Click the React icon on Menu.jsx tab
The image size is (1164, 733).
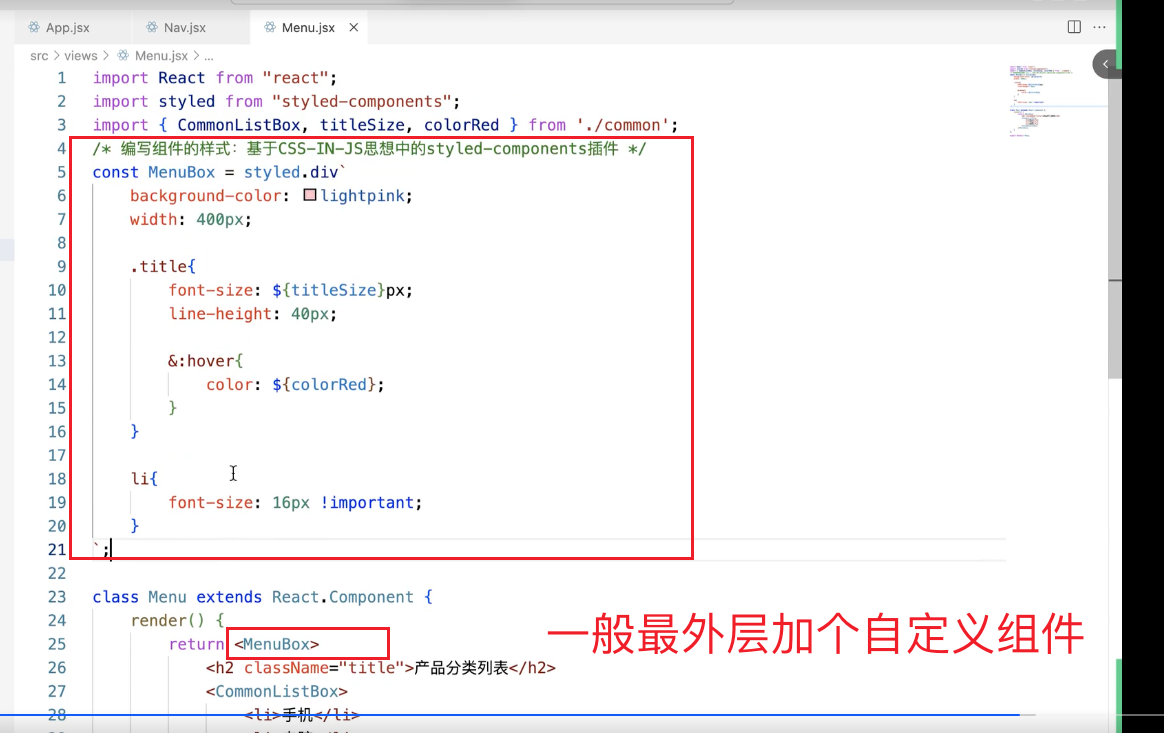269,27
